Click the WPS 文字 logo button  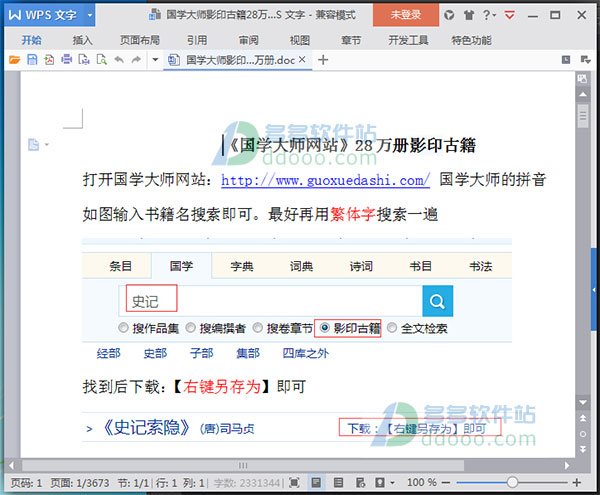42,15
